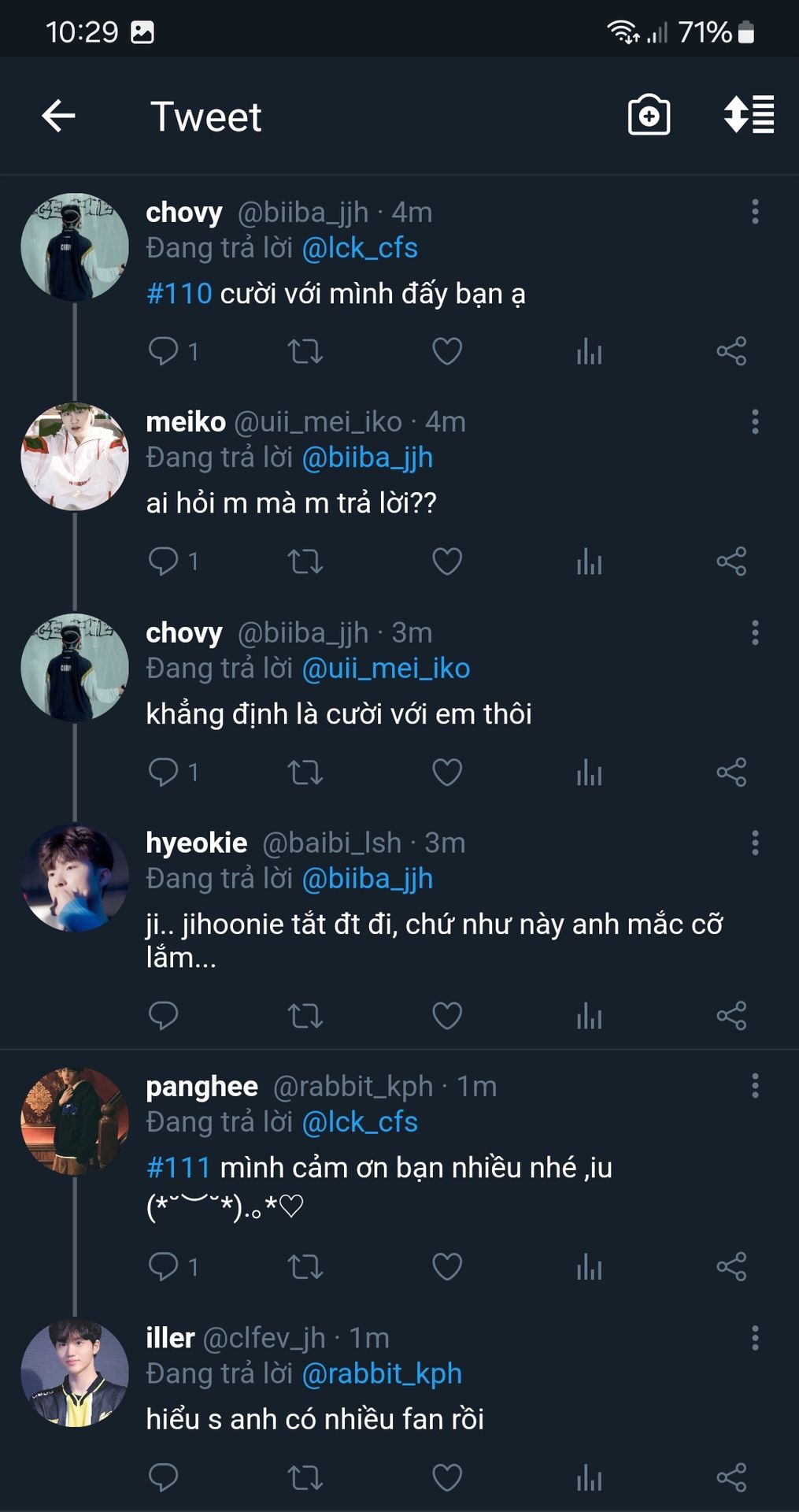
Task: Open more options on meiko's tweet
Action: pyautogui.click(x=755, y=422)
